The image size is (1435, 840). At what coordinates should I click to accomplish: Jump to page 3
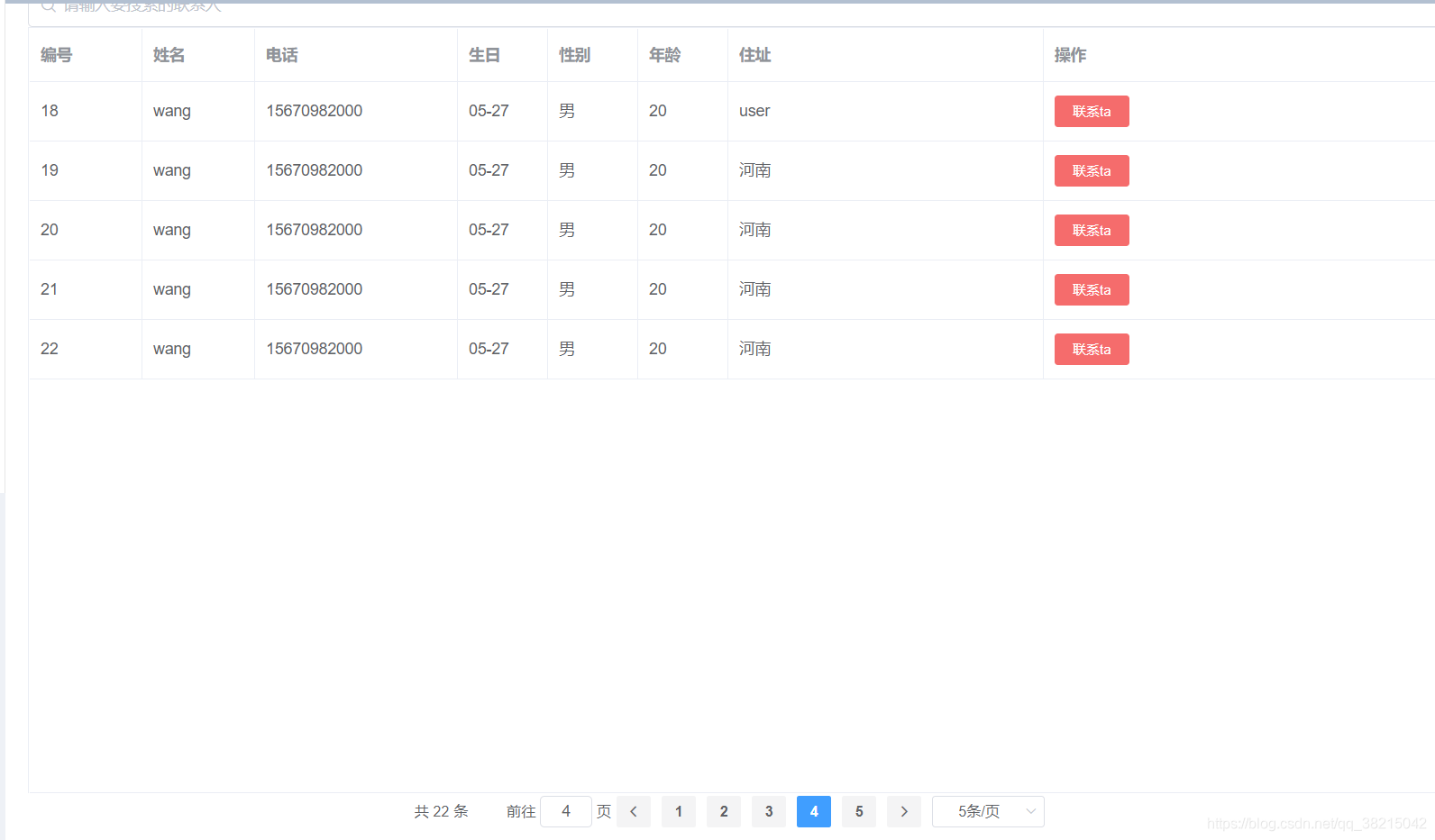[x=769, y=811]
